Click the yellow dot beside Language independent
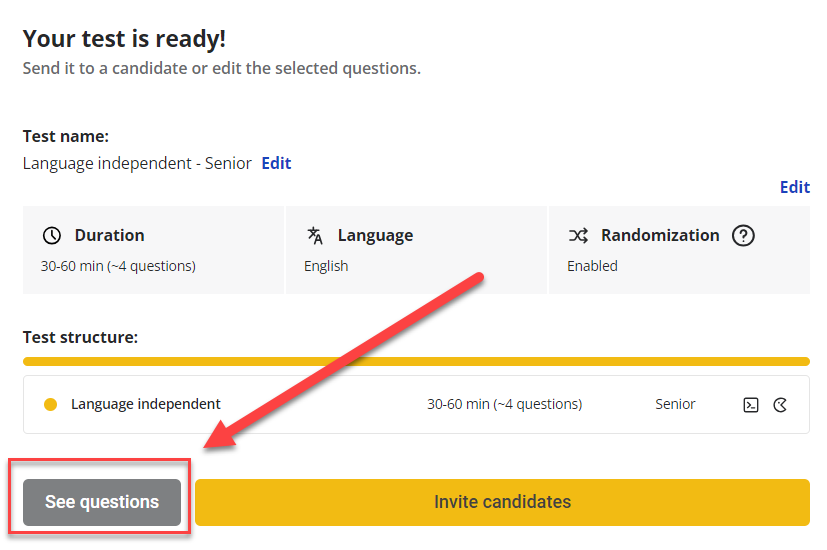The width and height of the screenshot is (827, 550). pos(51,405)
